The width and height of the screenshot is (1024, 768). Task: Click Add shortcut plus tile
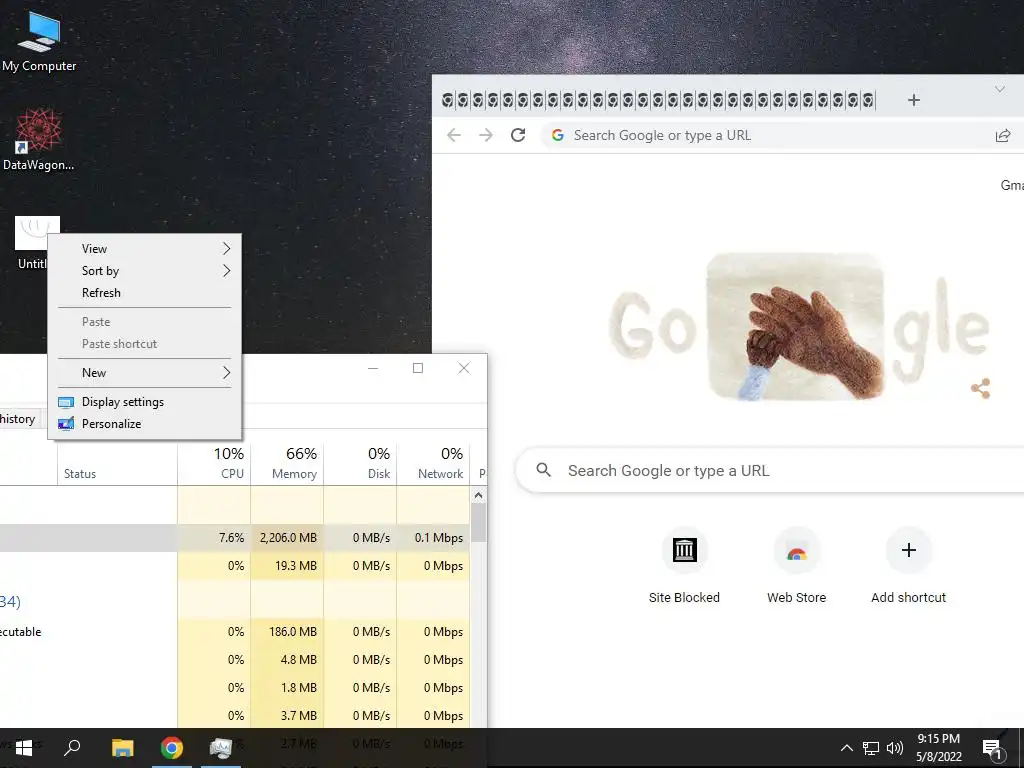click(x=908, y=566)
